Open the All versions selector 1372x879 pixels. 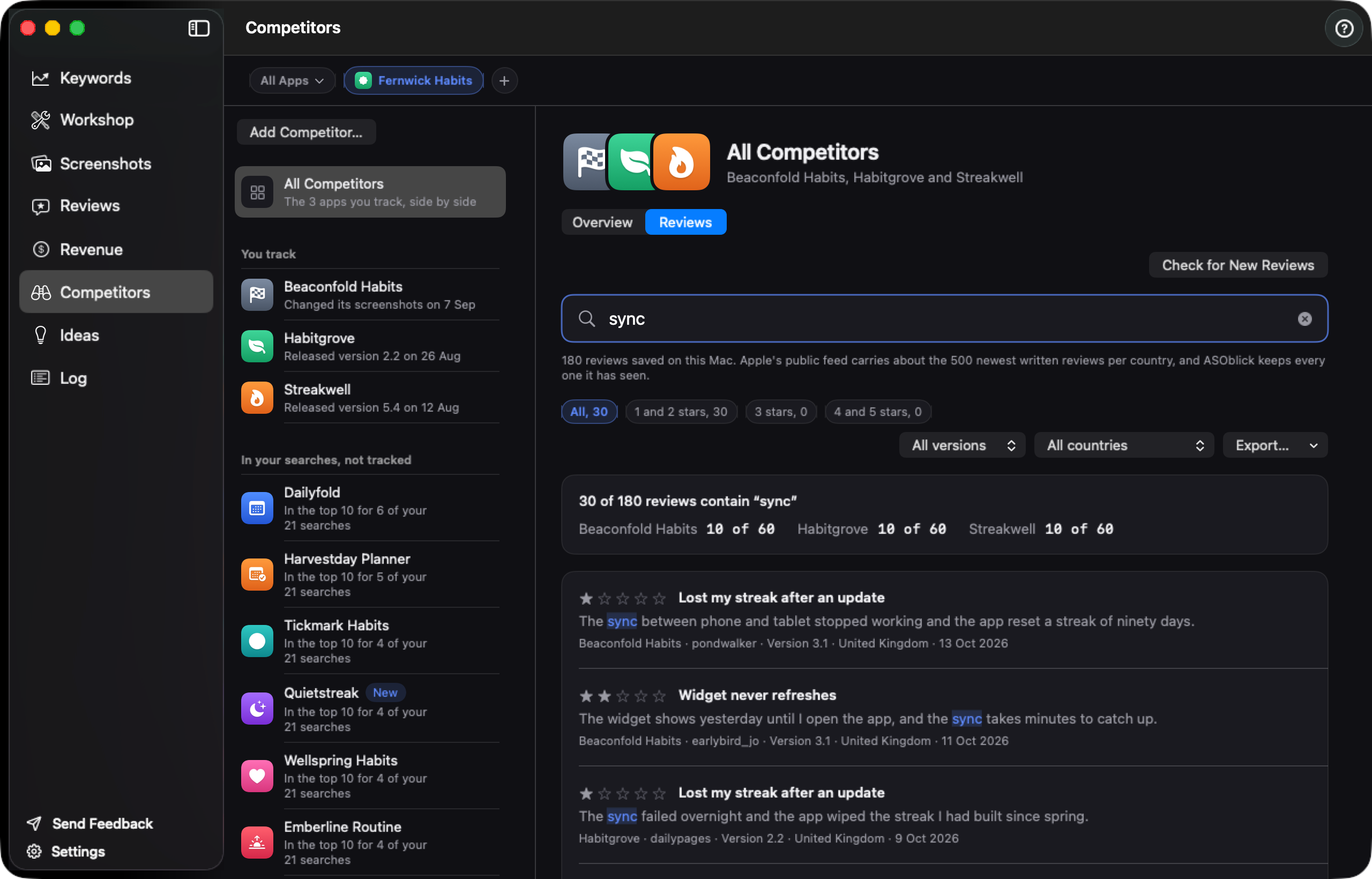coord(961,445)
